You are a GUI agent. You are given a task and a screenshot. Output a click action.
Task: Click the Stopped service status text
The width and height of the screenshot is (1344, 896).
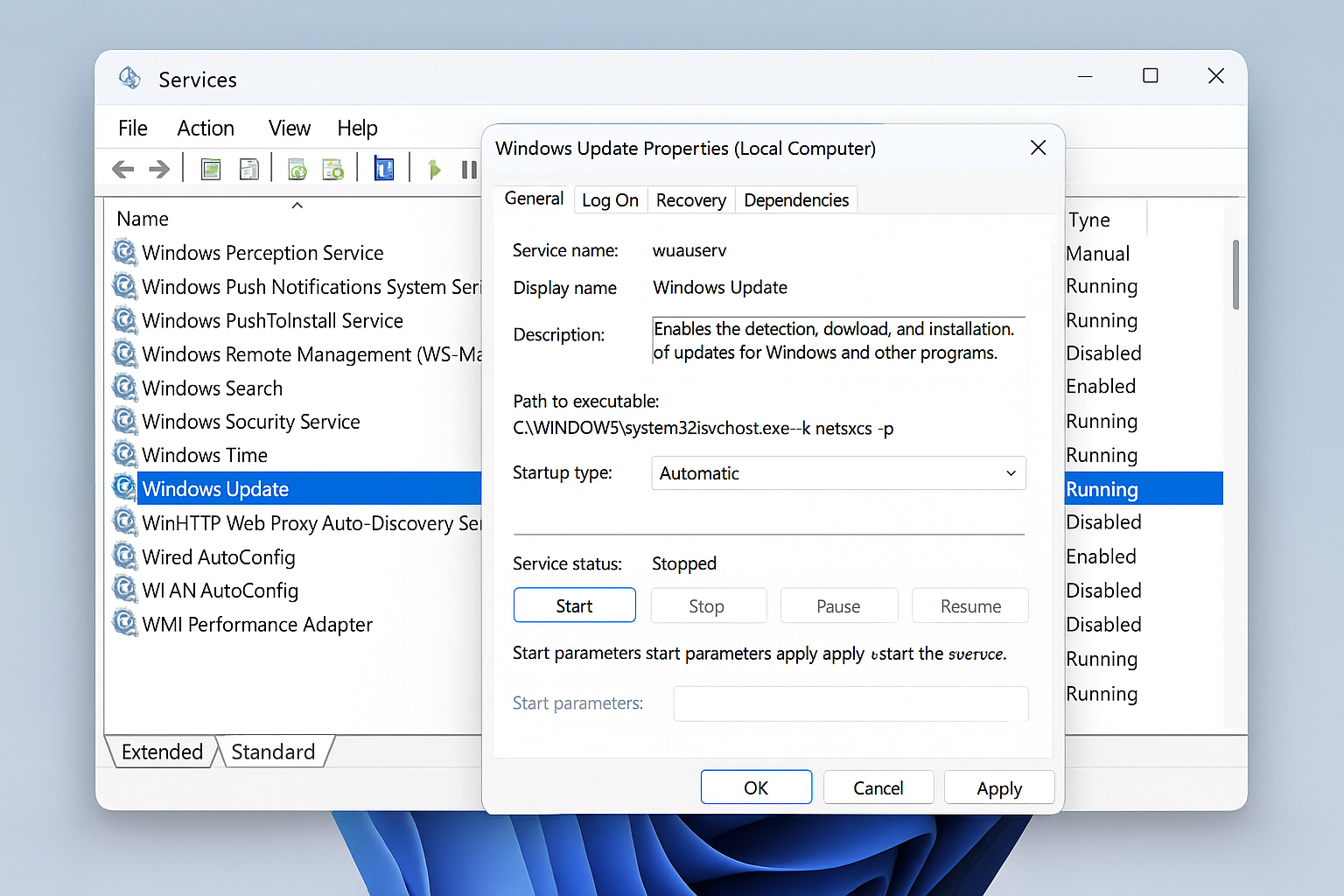pyautogui.click(x=684, y=563)
